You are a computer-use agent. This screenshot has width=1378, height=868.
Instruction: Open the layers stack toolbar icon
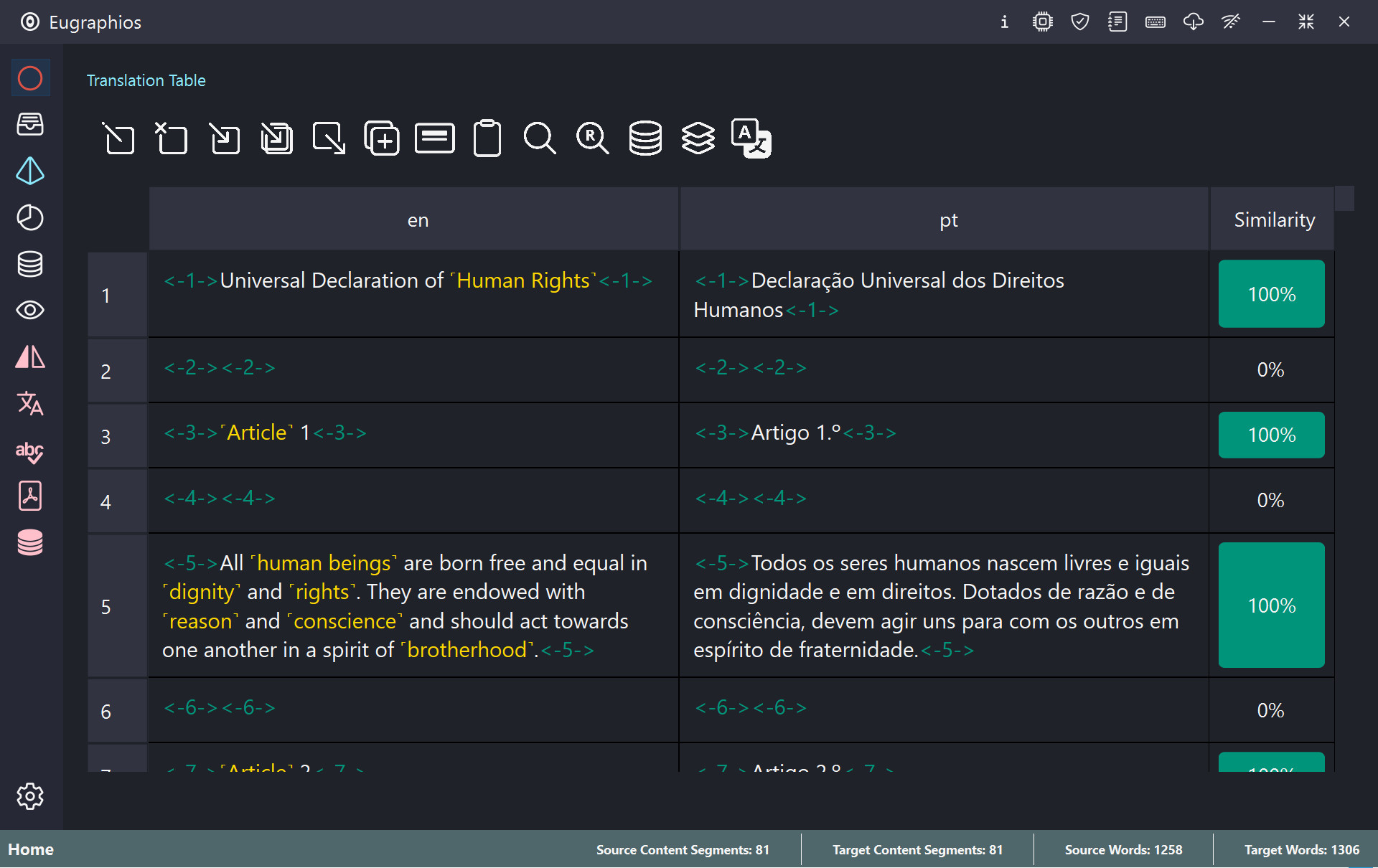click(698, 138)
